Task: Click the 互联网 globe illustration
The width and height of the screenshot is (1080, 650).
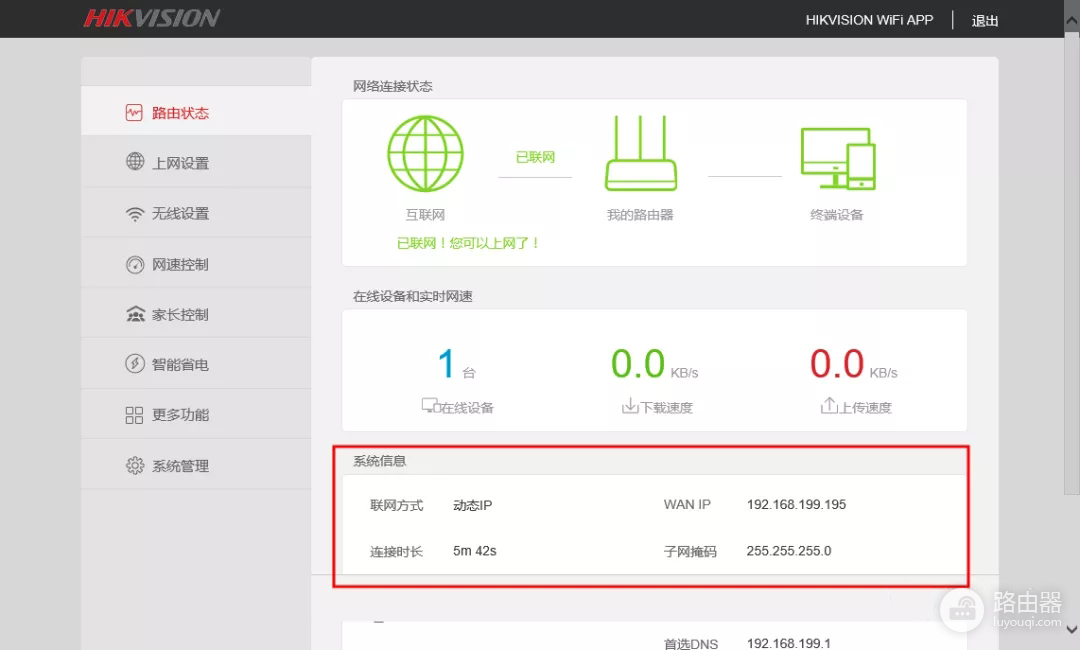Action: pyautogui.click(x=425, y=152)
